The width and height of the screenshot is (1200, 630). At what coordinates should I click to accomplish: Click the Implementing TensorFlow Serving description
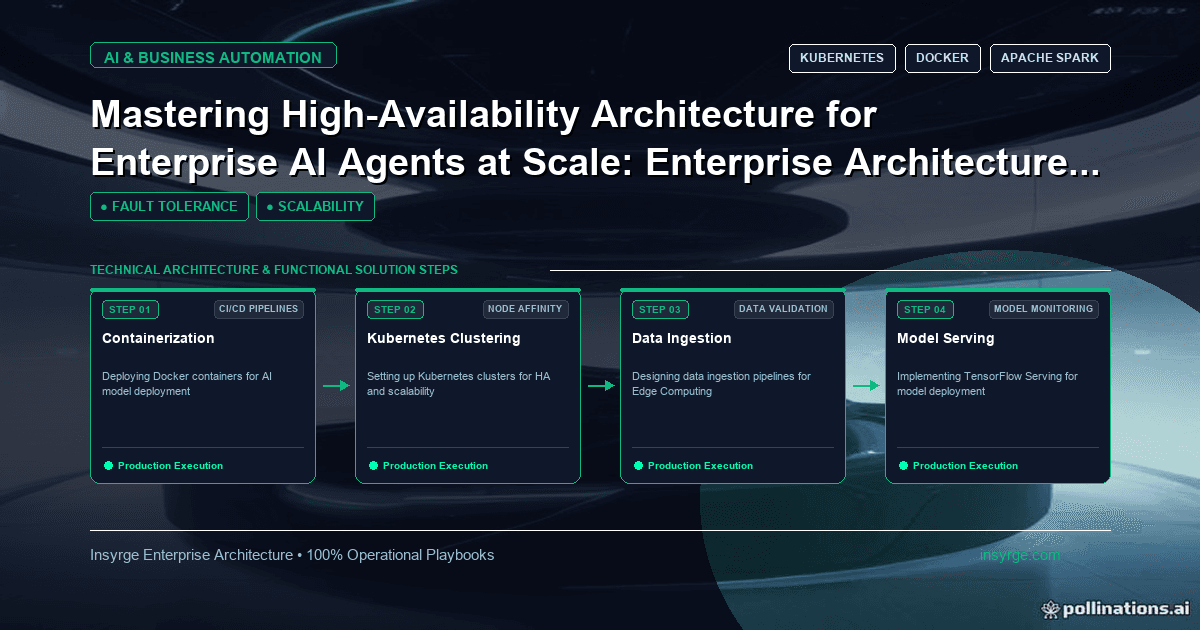click(x=987, y=384)
